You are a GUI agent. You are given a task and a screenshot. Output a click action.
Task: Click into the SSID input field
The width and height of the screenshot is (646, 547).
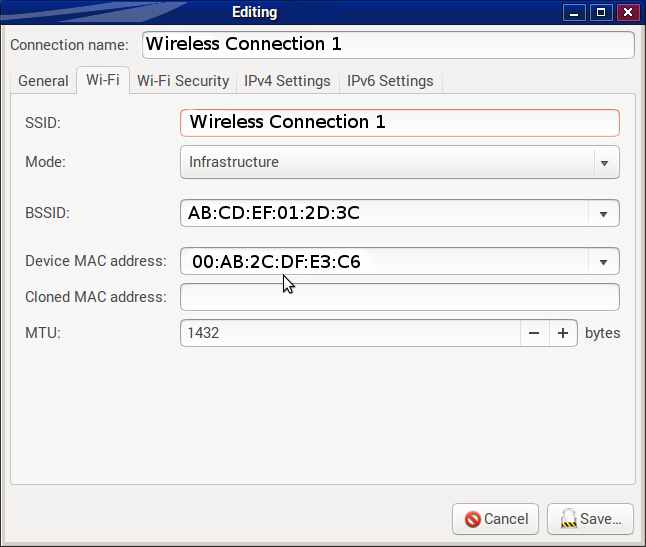[x=399, y=122]
